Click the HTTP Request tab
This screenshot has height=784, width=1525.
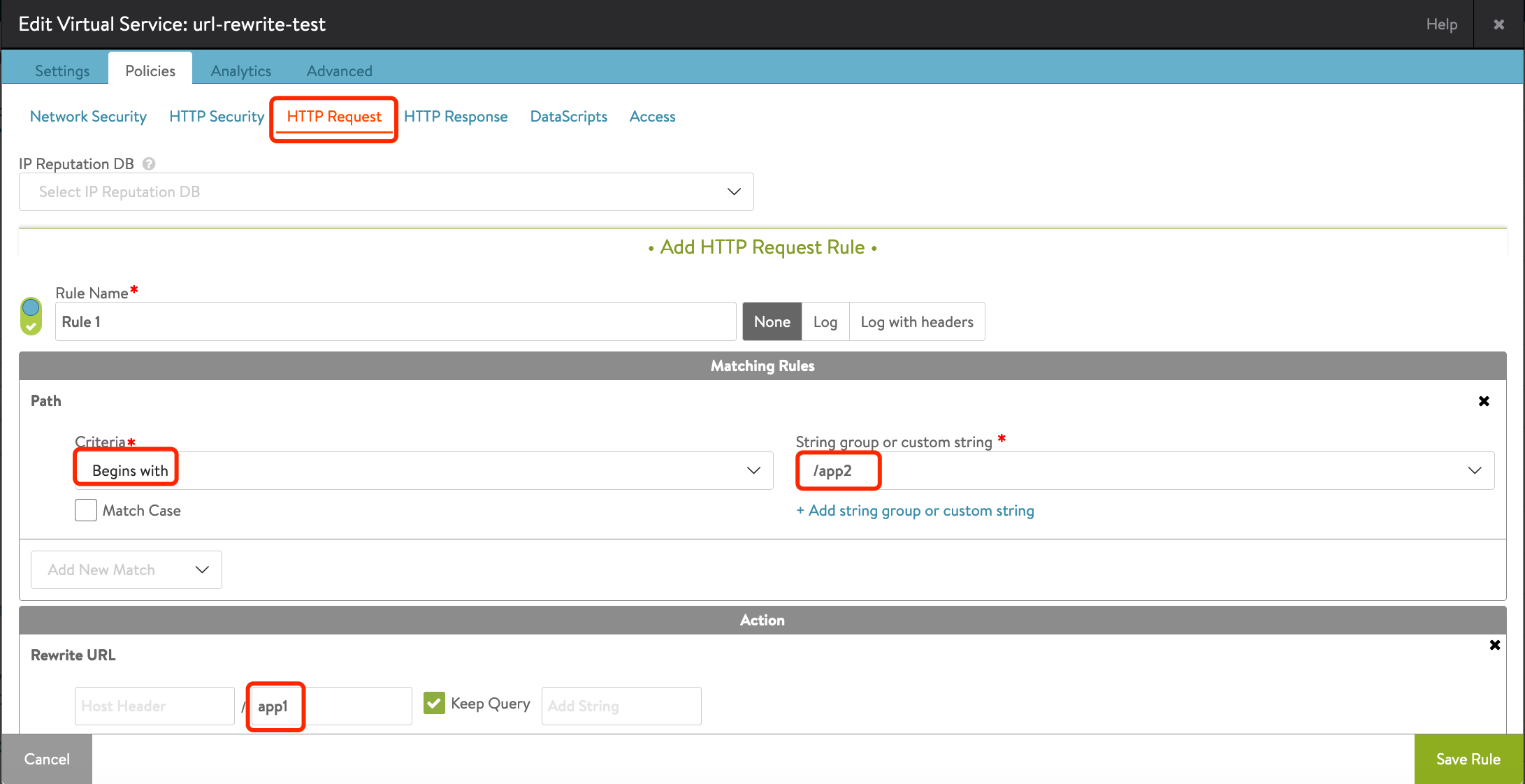(332, 116)
